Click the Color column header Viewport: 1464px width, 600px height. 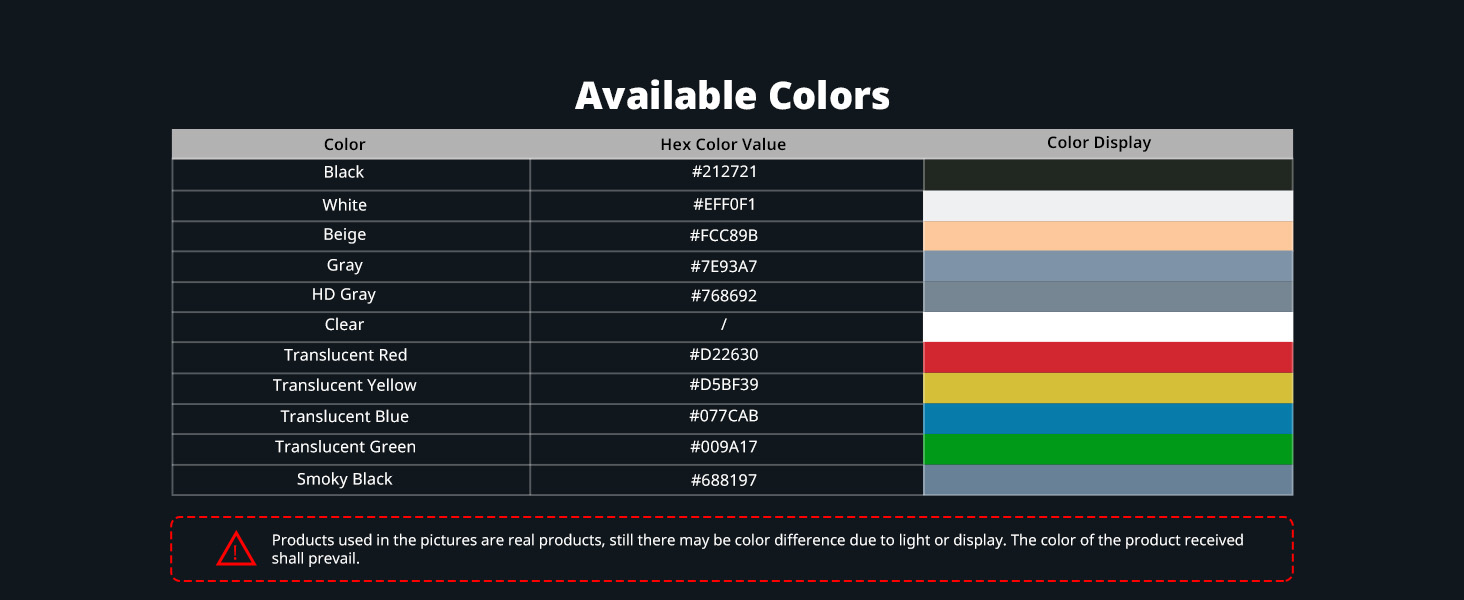(345, 144)
